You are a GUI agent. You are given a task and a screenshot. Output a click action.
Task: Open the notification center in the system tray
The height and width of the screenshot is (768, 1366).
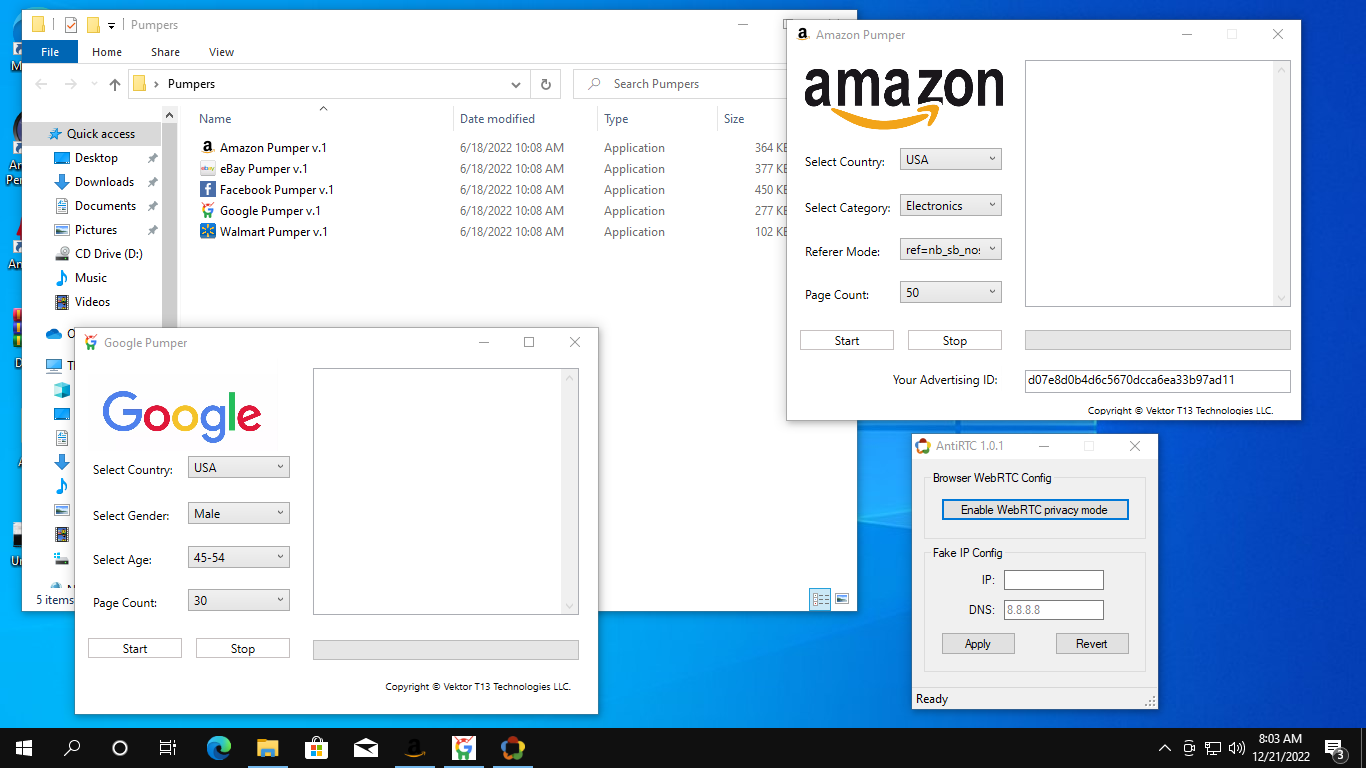pos(1334,748)
